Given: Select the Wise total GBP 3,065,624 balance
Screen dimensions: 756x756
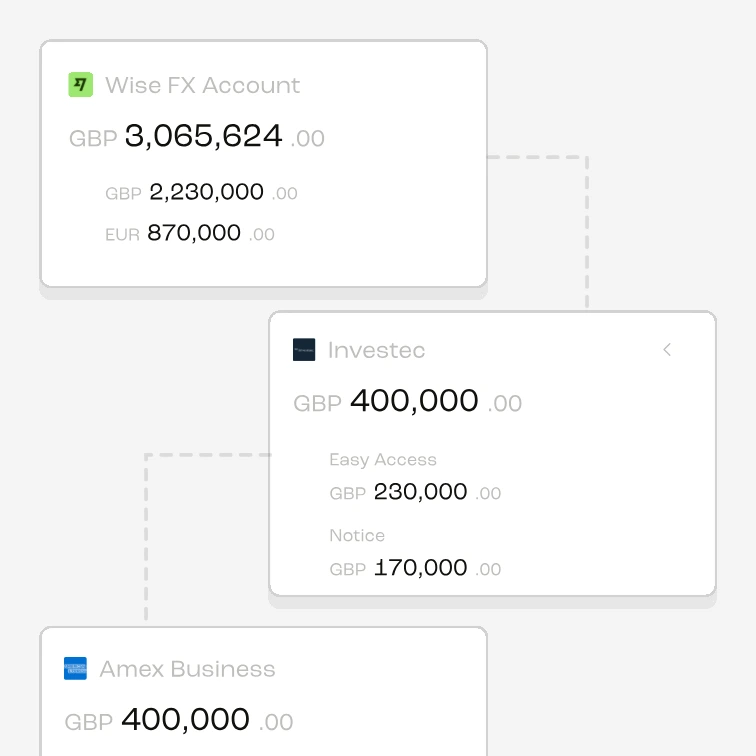Looking at the screenshot, I should (197, 136).
